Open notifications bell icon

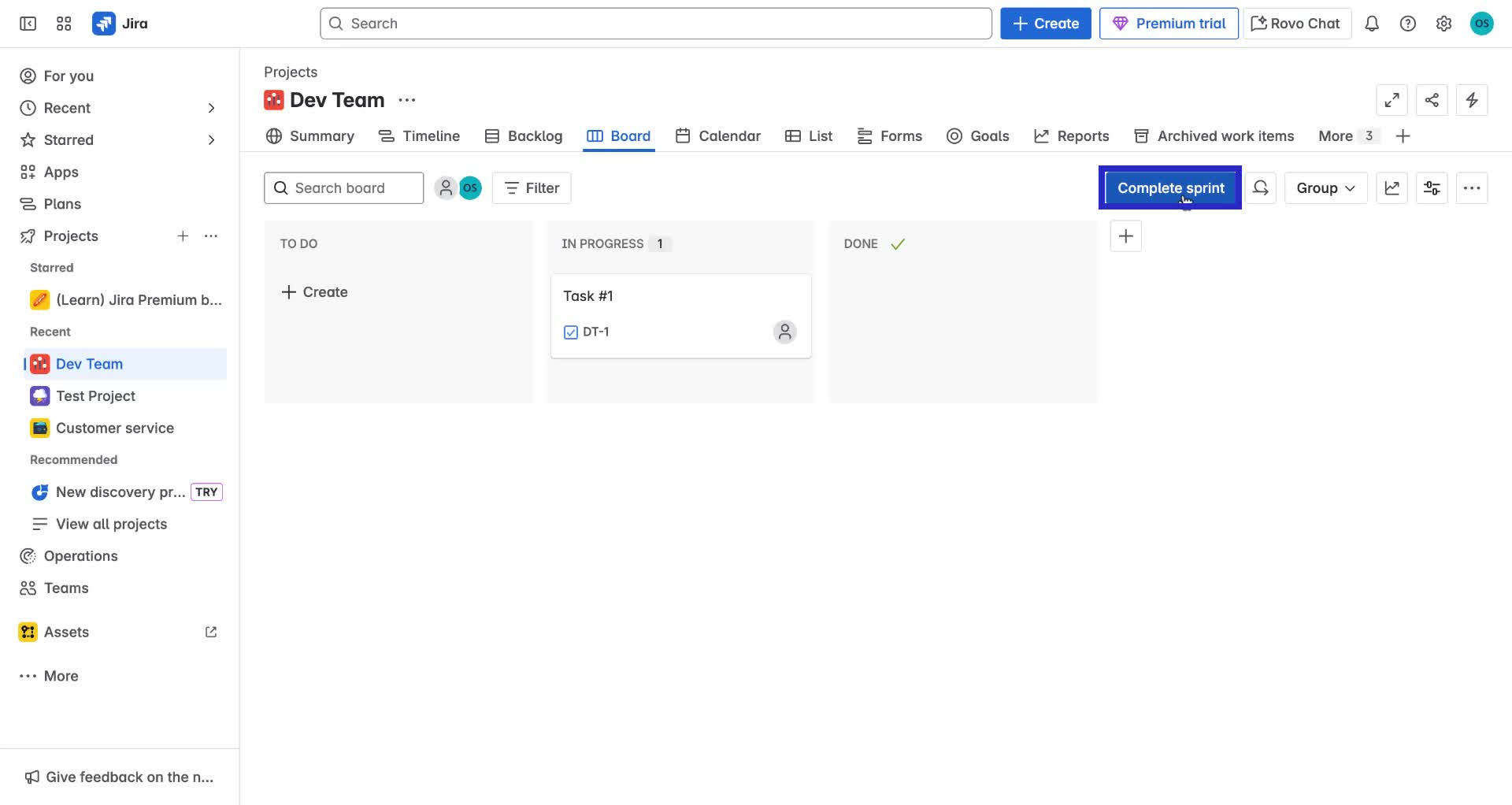click(x=1372, y=24)
